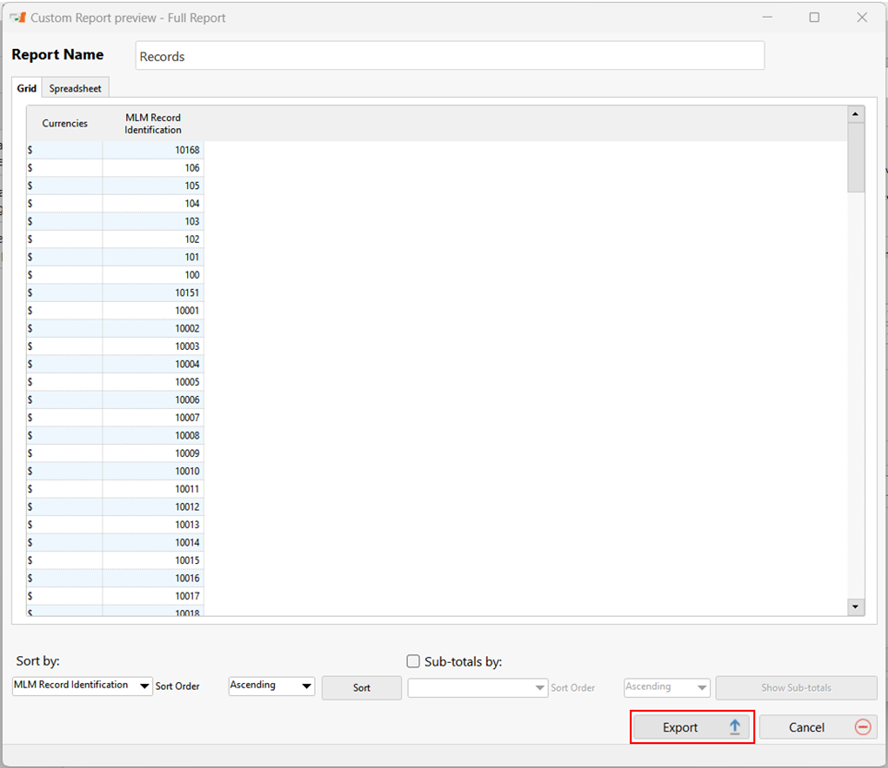
Task: Open the Ascending sort order dropdown
Action: (306, 687)
